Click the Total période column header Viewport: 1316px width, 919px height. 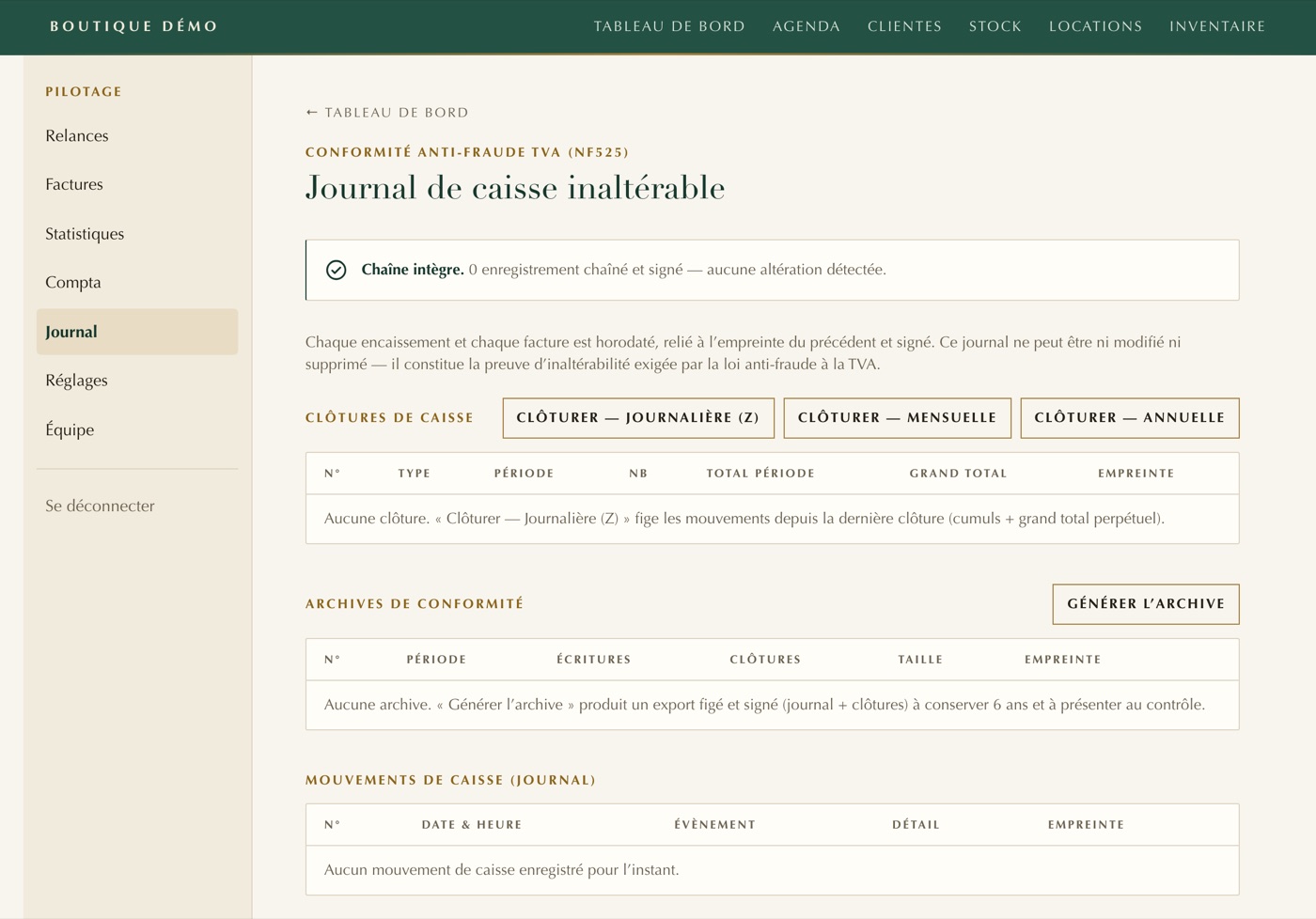tap(760, 474)
